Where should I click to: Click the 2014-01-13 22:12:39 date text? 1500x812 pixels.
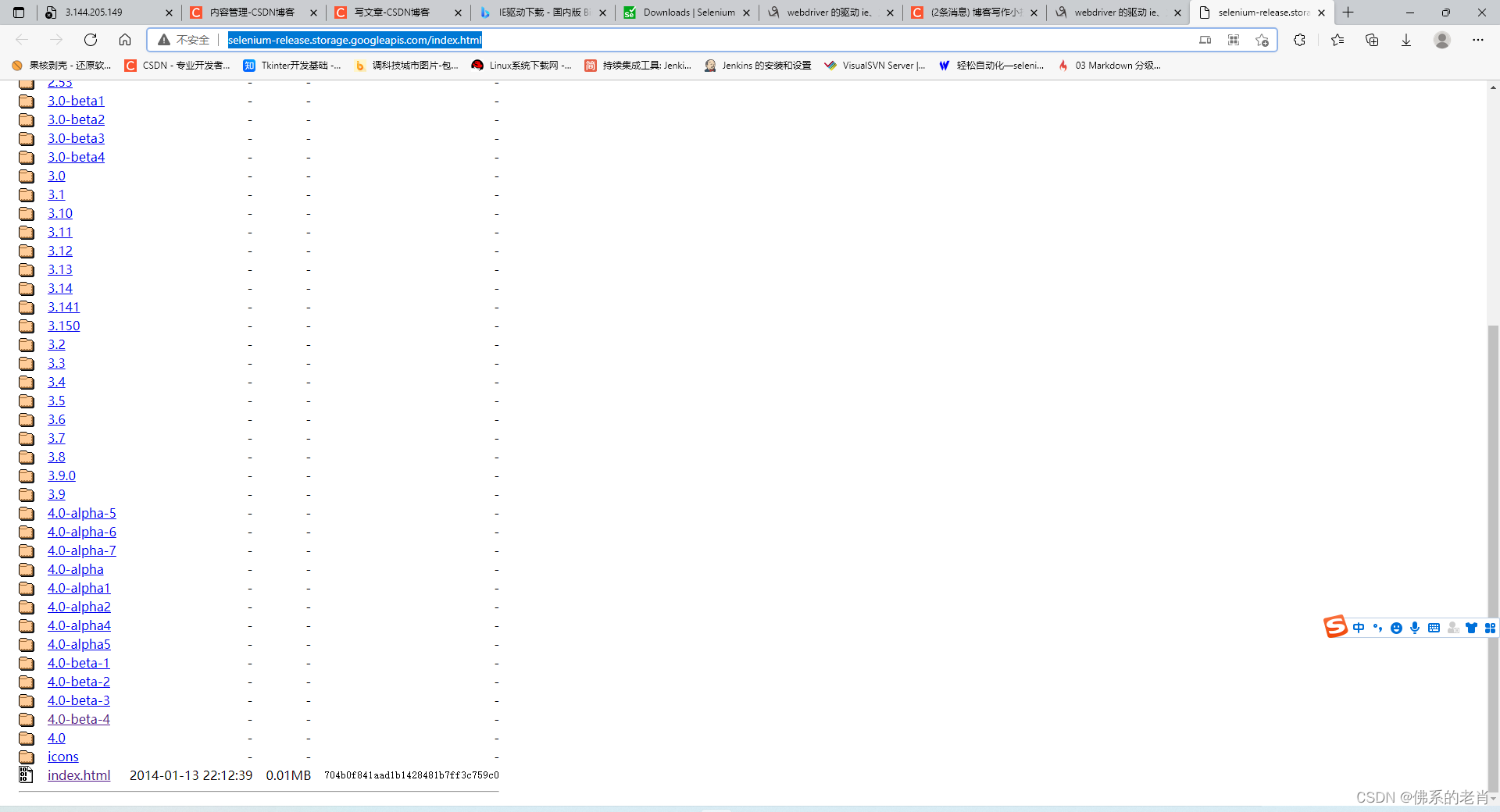191,775
